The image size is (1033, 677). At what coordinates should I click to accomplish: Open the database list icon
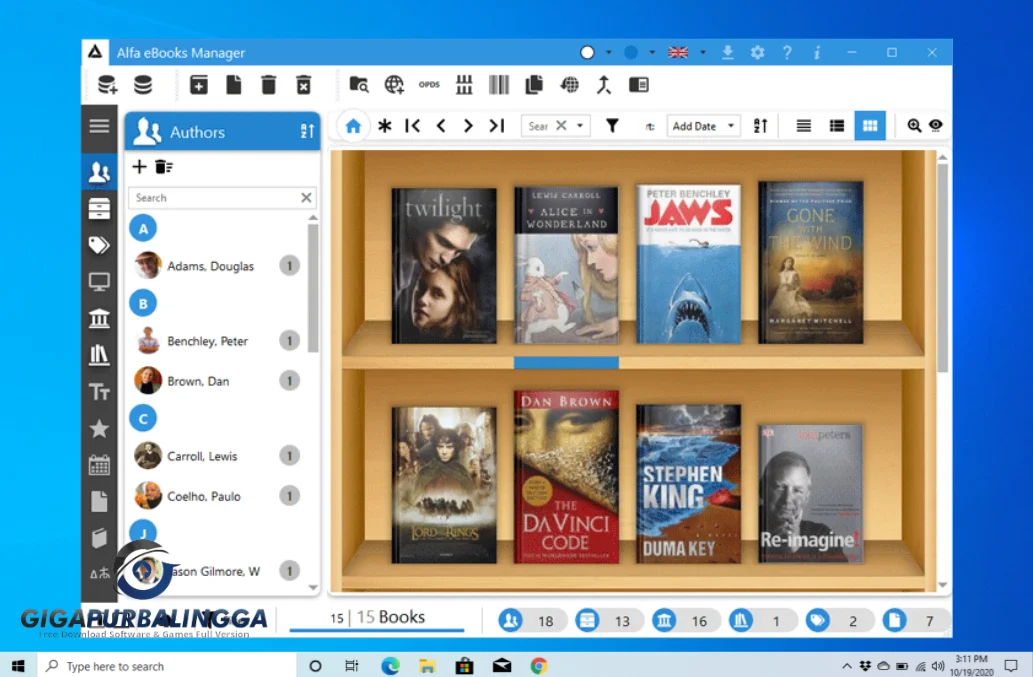point(143,85)
